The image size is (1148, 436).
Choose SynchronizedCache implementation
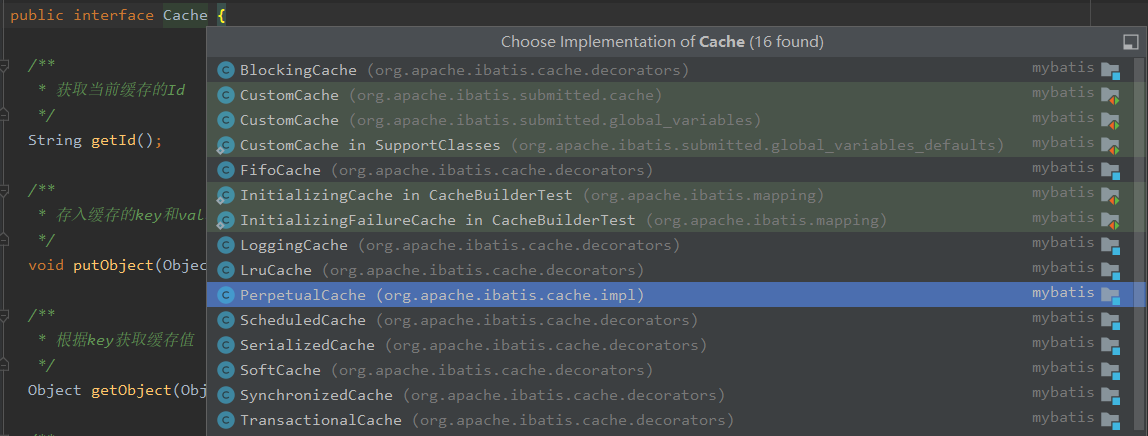[316, 395]
